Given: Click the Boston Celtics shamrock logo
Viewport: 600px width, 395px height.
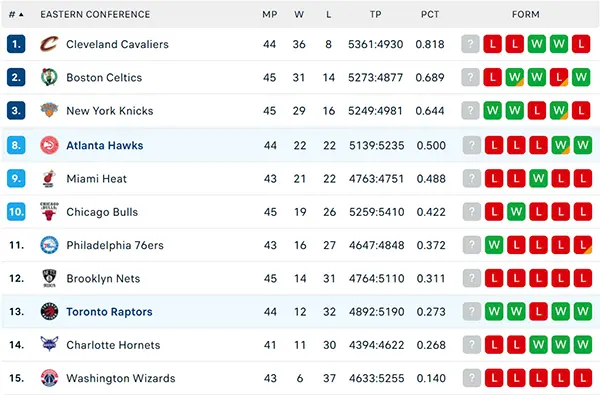Looking at the screenshot, I should point(49,77).
